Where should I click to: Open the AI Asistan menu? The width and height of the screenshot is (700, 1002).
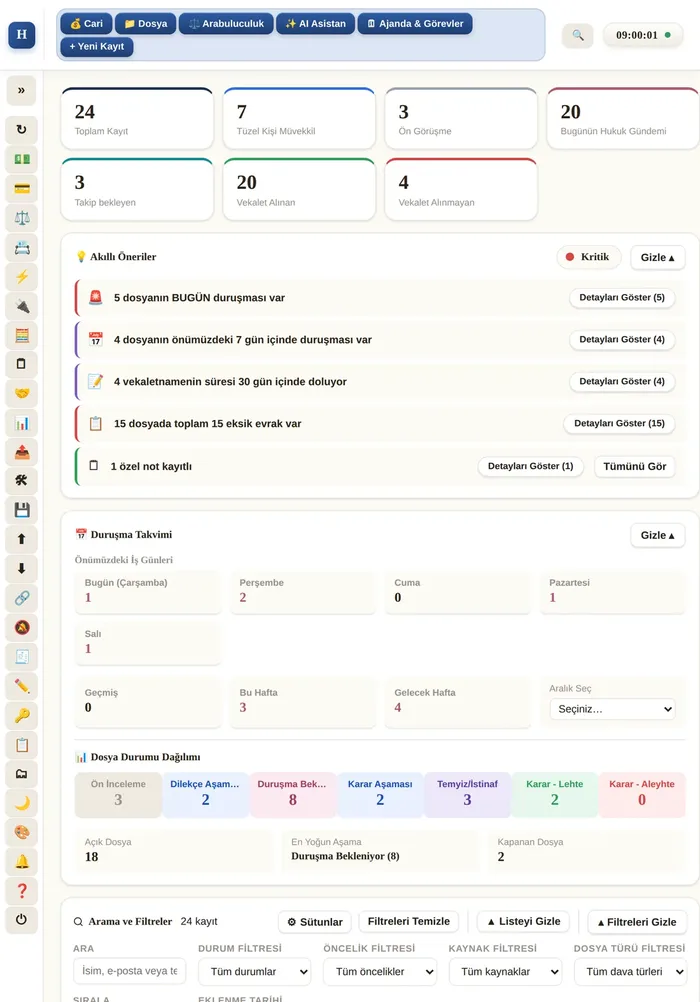tap(315, 24)
